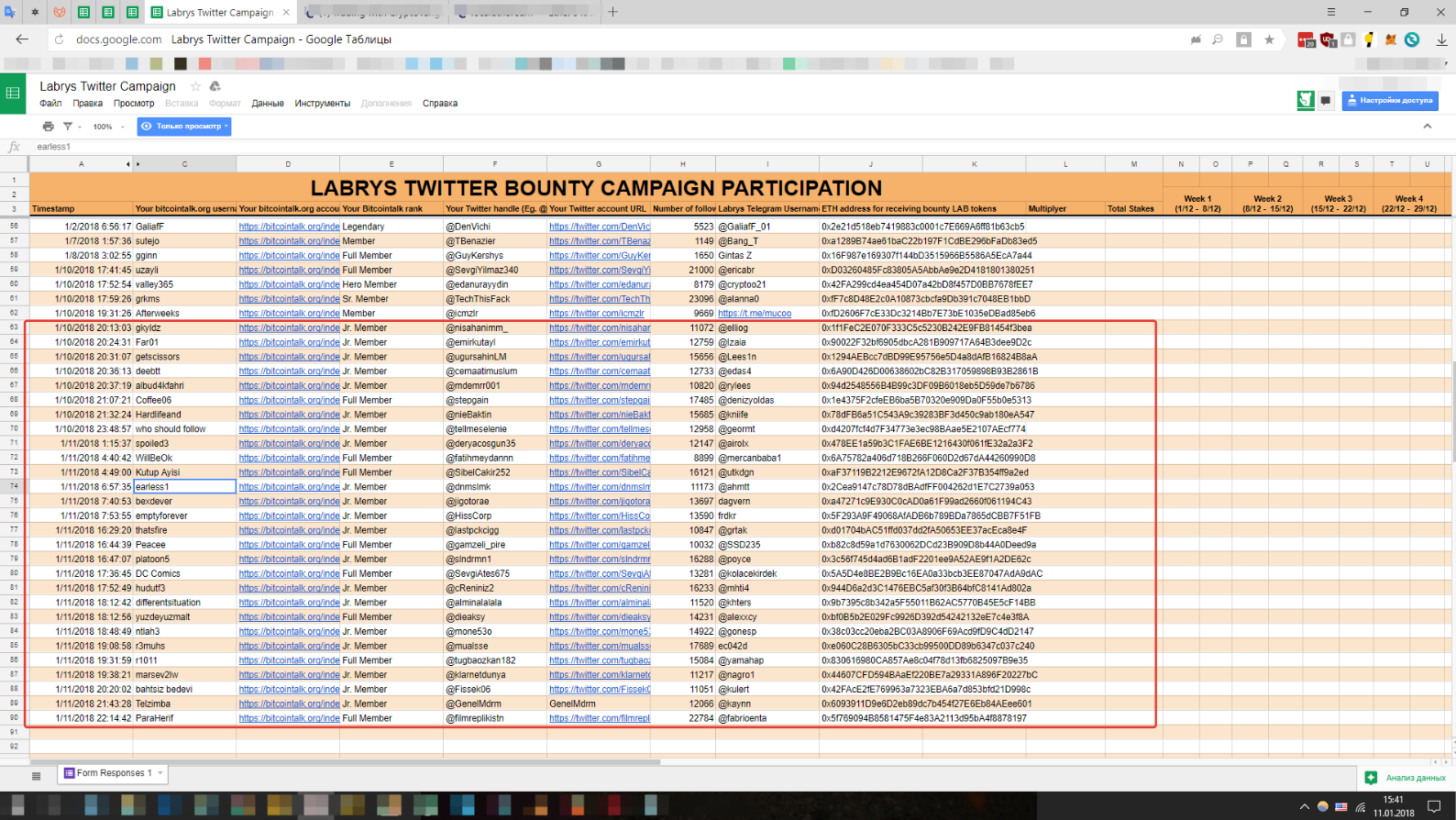The height and width of the screenshot is (820, 1456).
Task: Click the Explore icon at bottom right
Action: click(x=1371, y=778)
